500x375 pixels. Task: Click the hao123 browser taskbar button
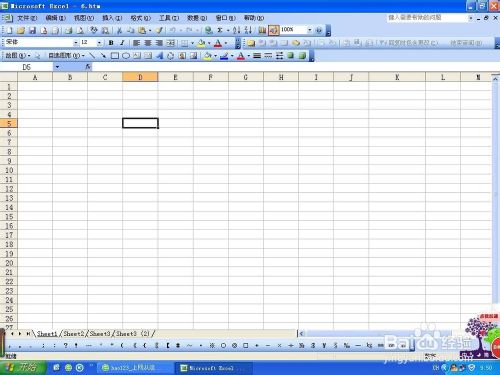135,368
